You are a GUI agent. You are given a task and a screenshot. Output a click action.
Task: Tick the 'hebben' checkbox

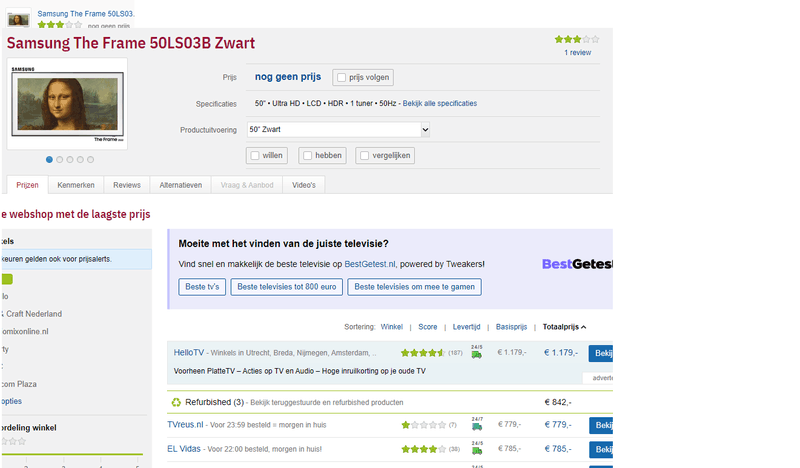pyautogui.click(x=307, y=156)
